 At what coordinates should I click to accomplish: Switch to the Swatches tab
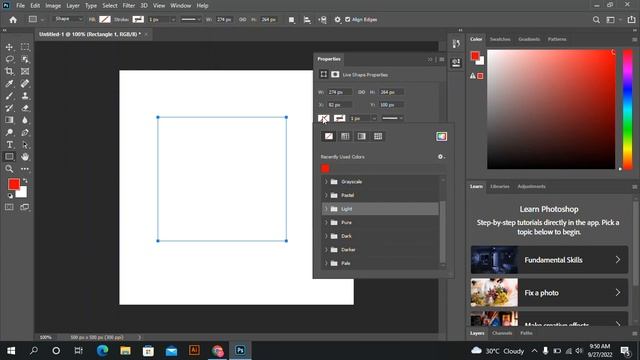pyautogui.click(x=500, y=39)
